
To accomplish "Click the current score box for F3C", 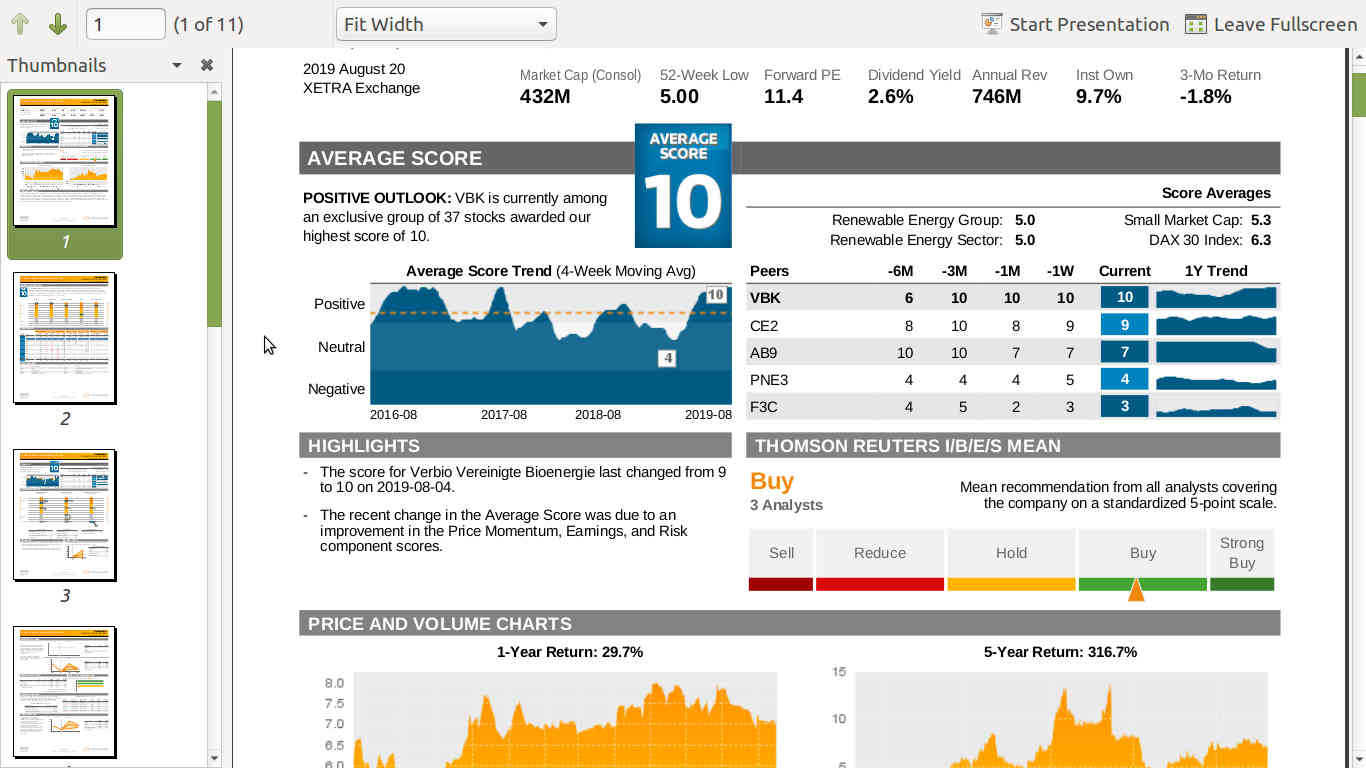I will (x=1125, y=406).
